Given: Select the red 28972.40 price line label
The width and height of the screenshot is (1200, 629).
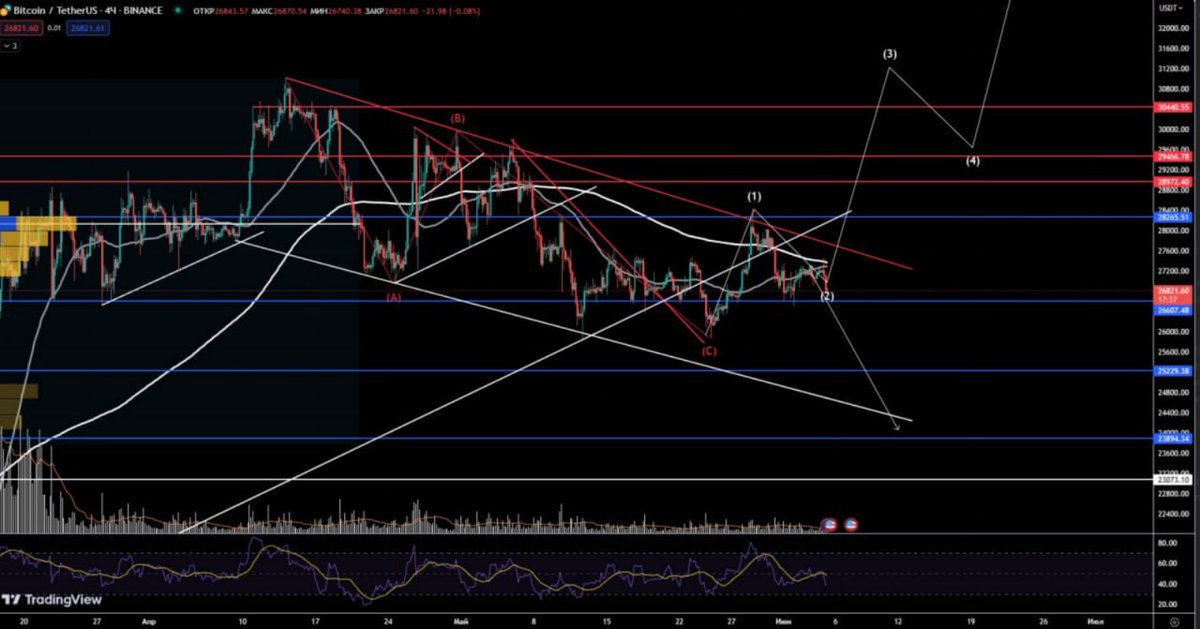Looking at the screenshot, I should click(1173, 182).
